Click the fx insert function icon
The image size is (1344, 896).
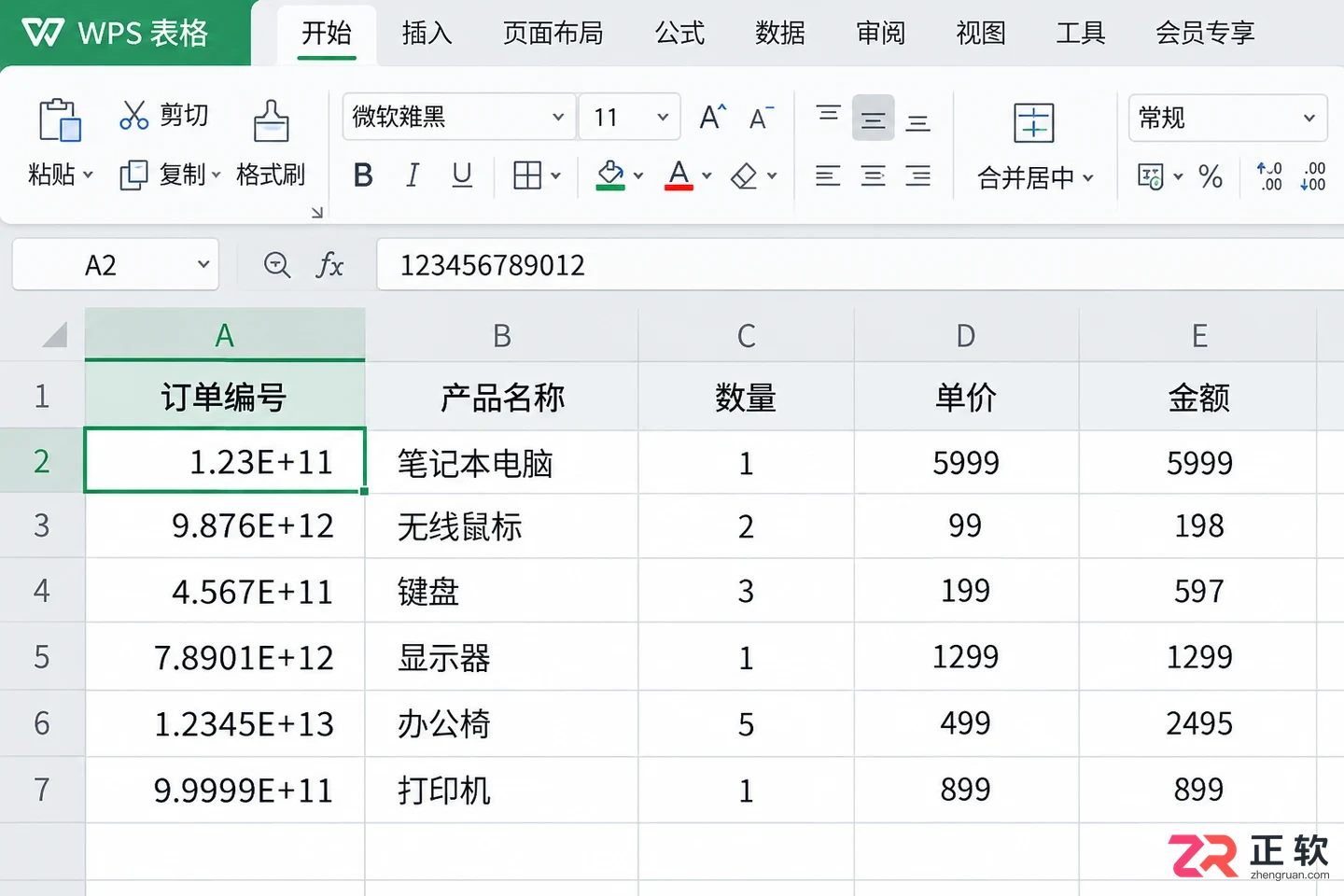pyautogui.click(x=329, y=265)
